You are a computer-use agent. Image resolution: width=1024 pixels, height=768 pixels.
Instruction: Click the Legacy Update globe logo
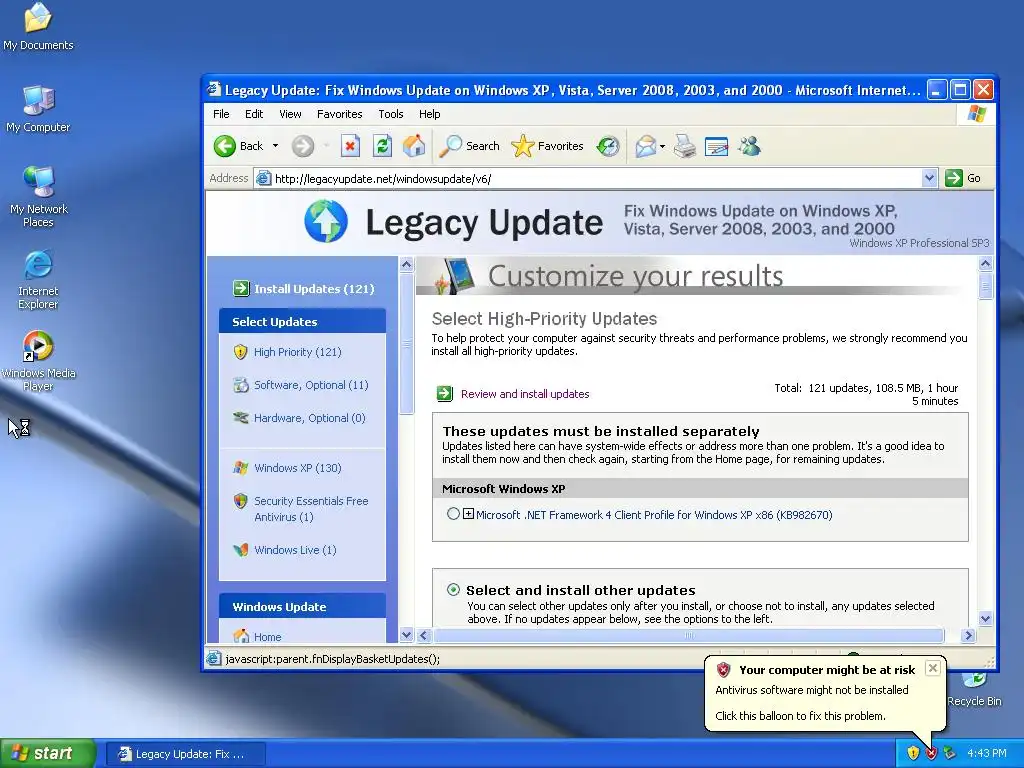[x=326, y=221]
